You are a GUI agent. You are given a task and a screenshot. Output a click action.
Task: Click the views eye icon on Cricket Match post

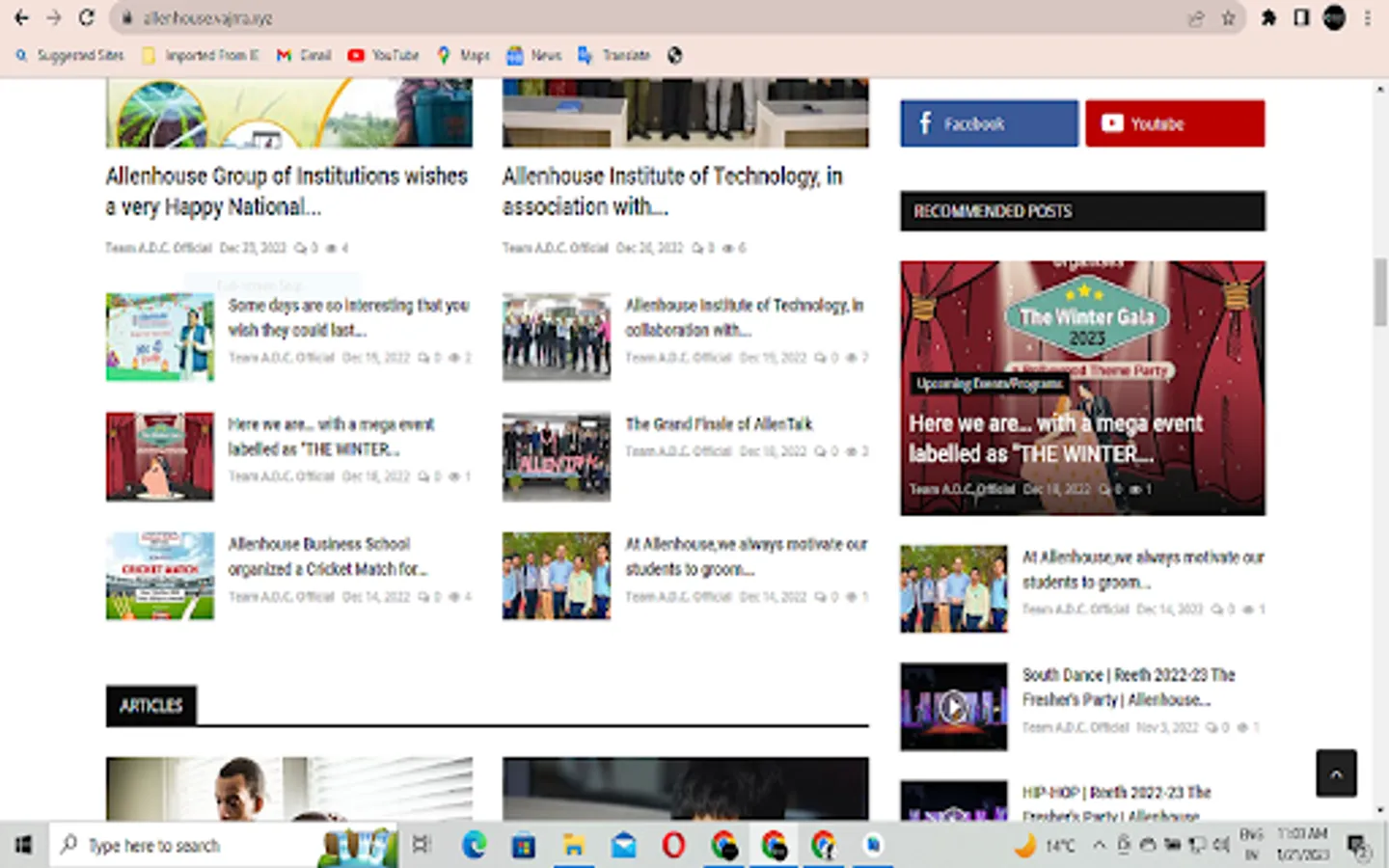454,597
